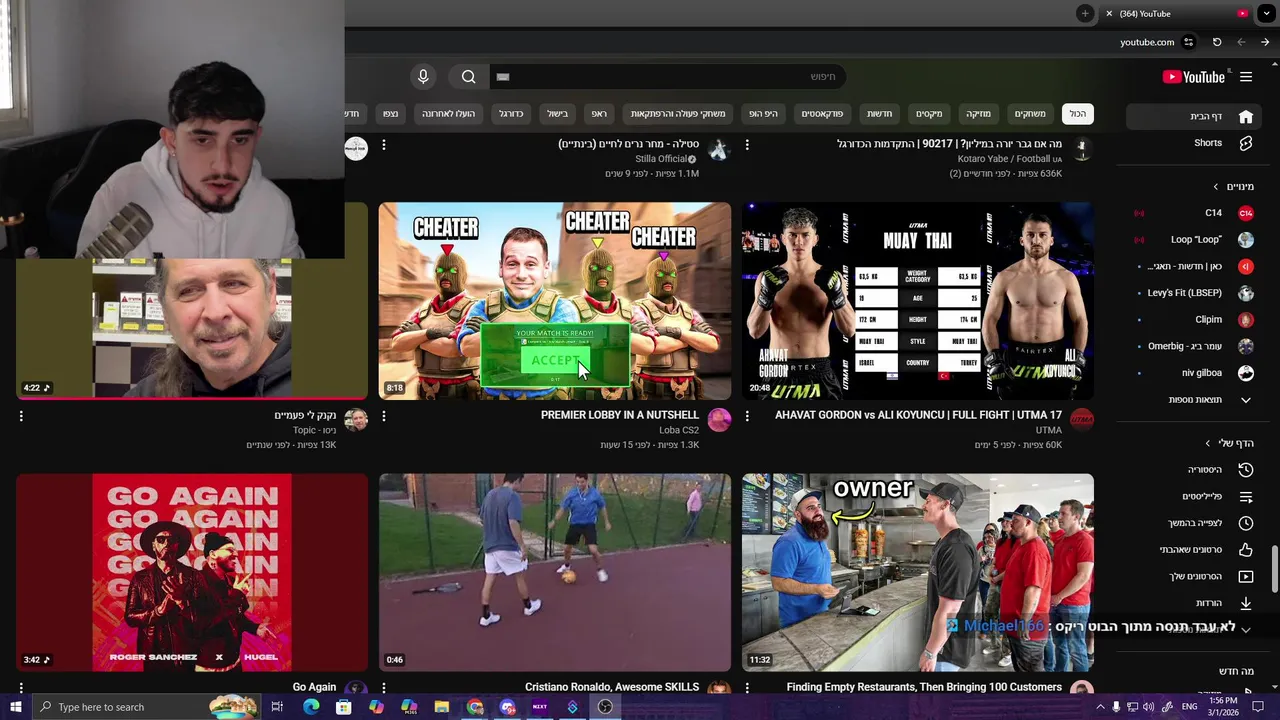Open the Premier Lobby in a Nutshell thumbnail
Viewport: 1280px width, 720px height.
555,301
